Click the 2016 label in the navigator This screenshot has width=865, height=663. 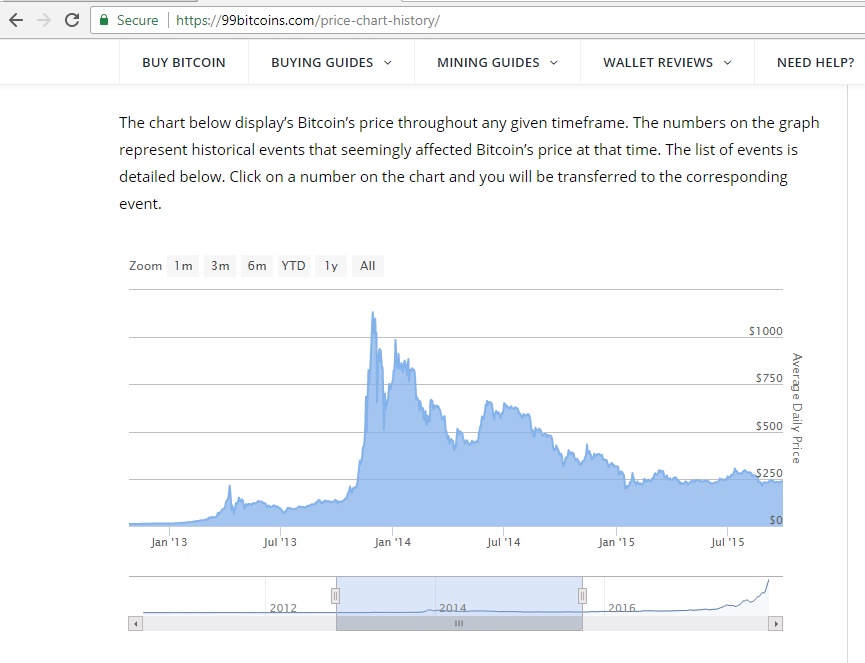pyautogui.click(x=622, y=608)
